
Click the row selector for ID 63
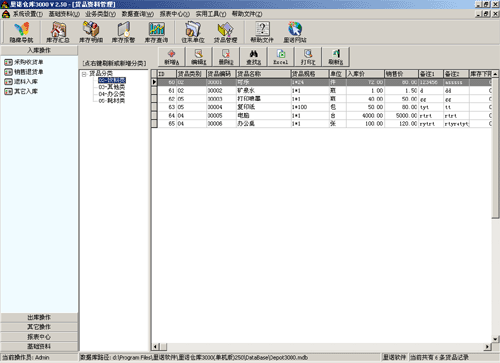(154, 107)
